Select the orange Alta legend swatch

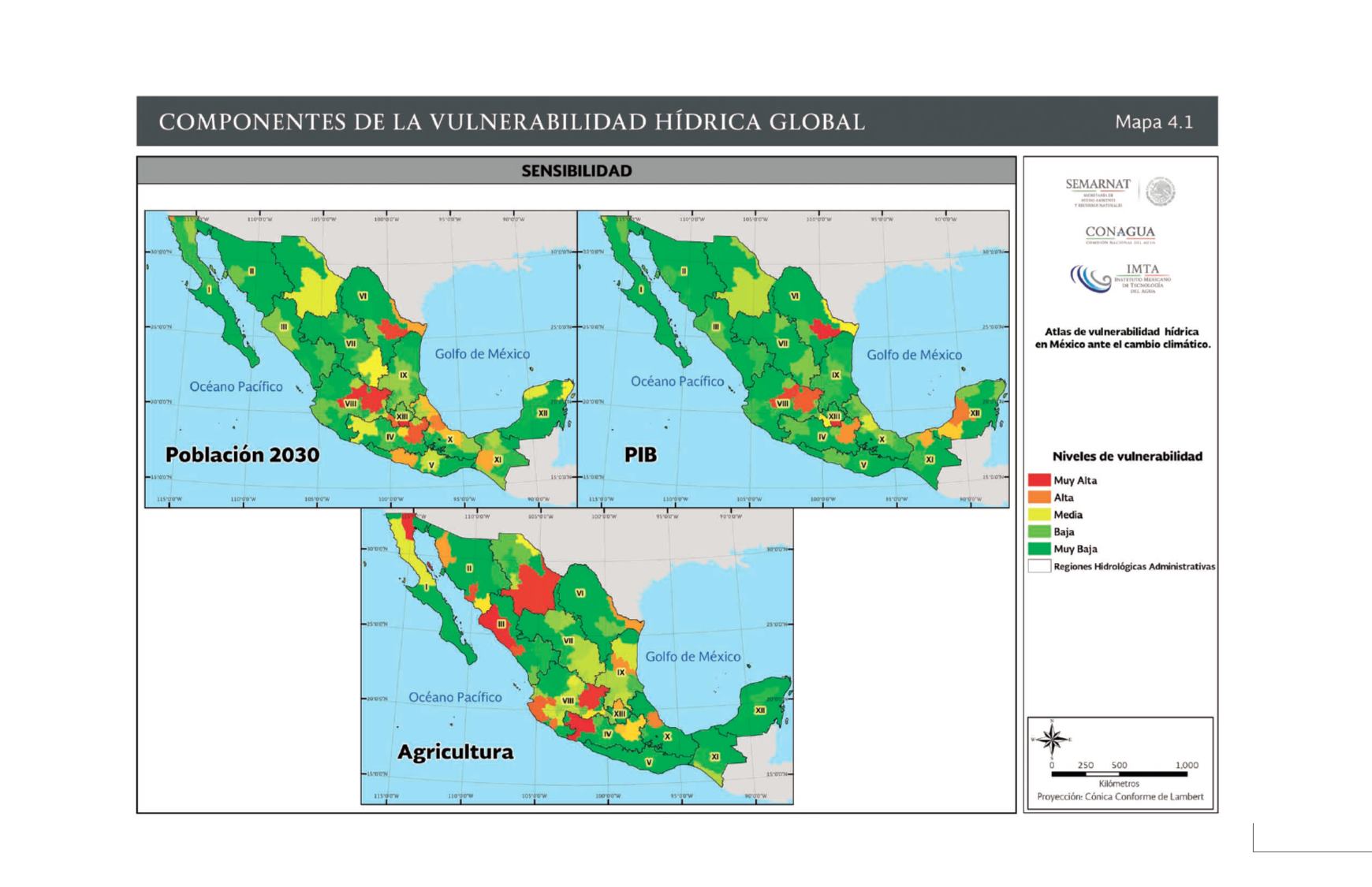pyautogui.click(x=1039, y=498)
